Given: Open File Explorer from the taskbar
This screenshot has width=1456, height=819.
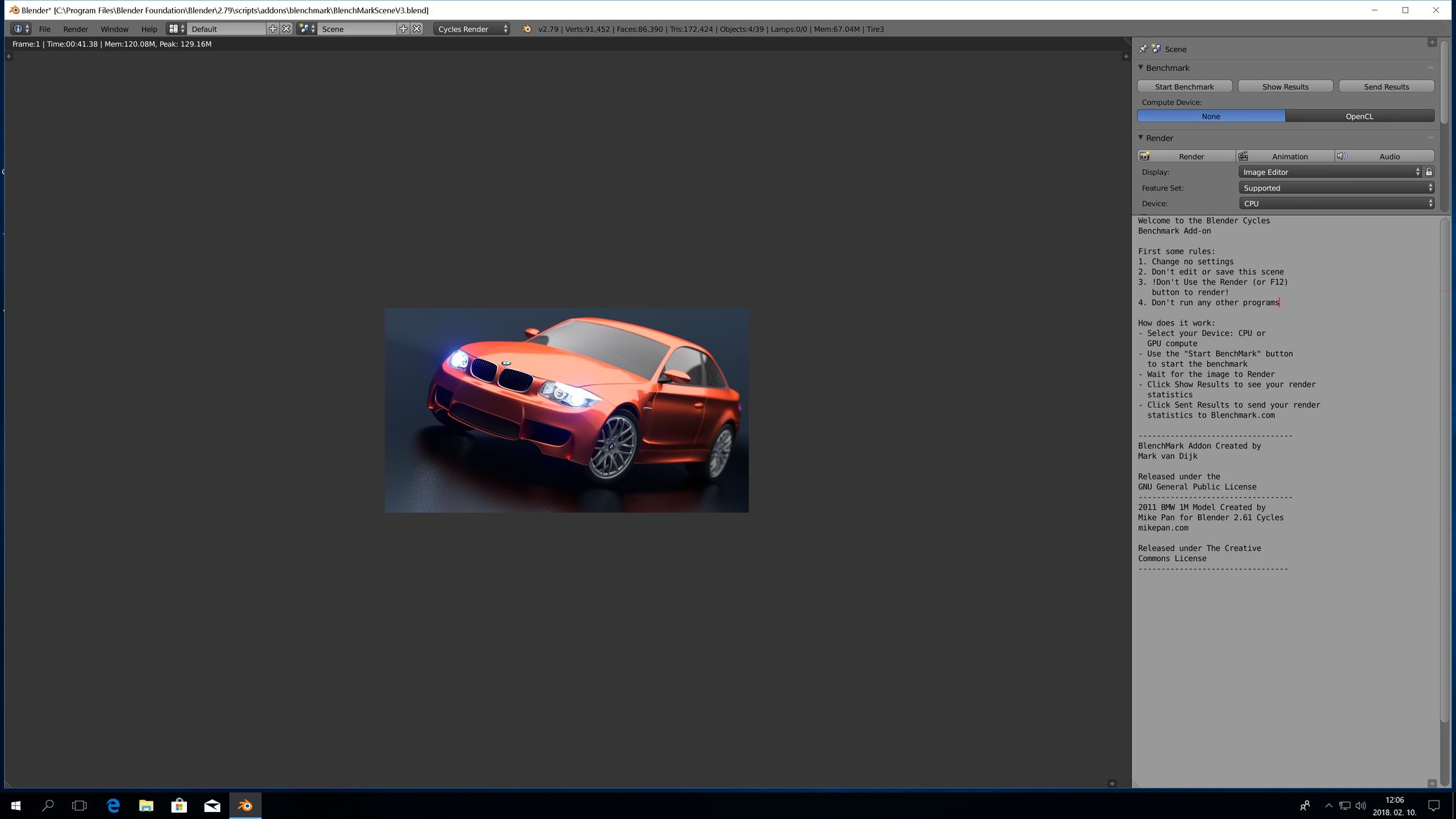Looking at the screenshot, I should click(x=146, y=806).
